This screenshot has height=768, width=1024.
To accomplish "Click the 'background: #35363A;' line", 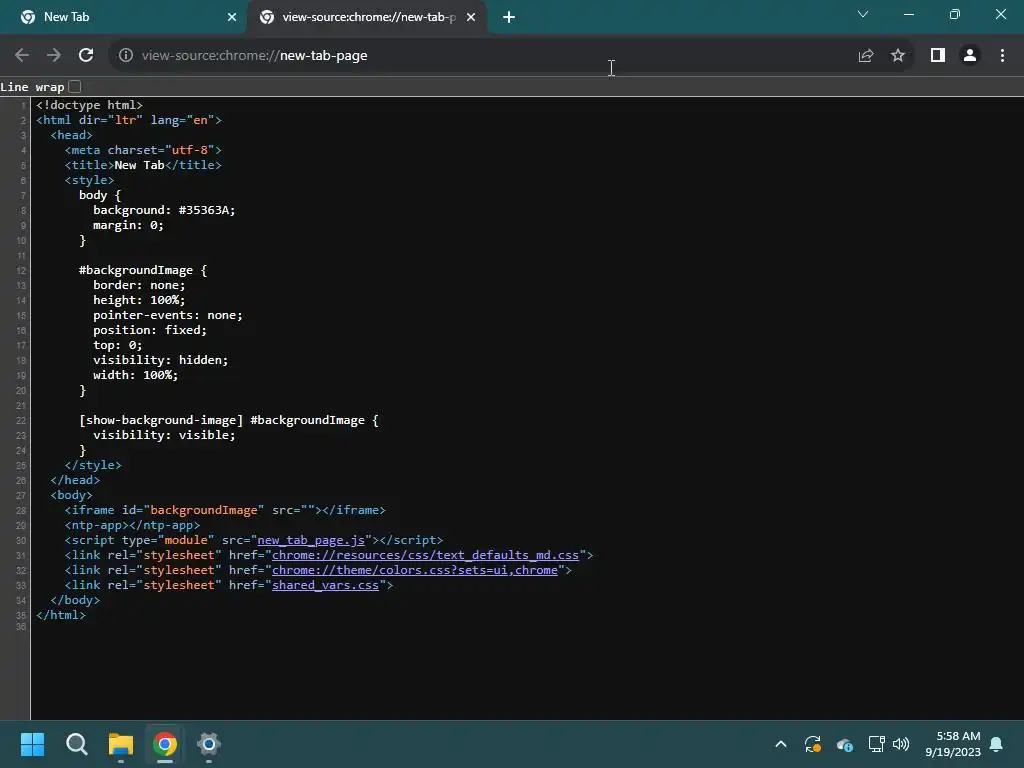I will (164, 210).
